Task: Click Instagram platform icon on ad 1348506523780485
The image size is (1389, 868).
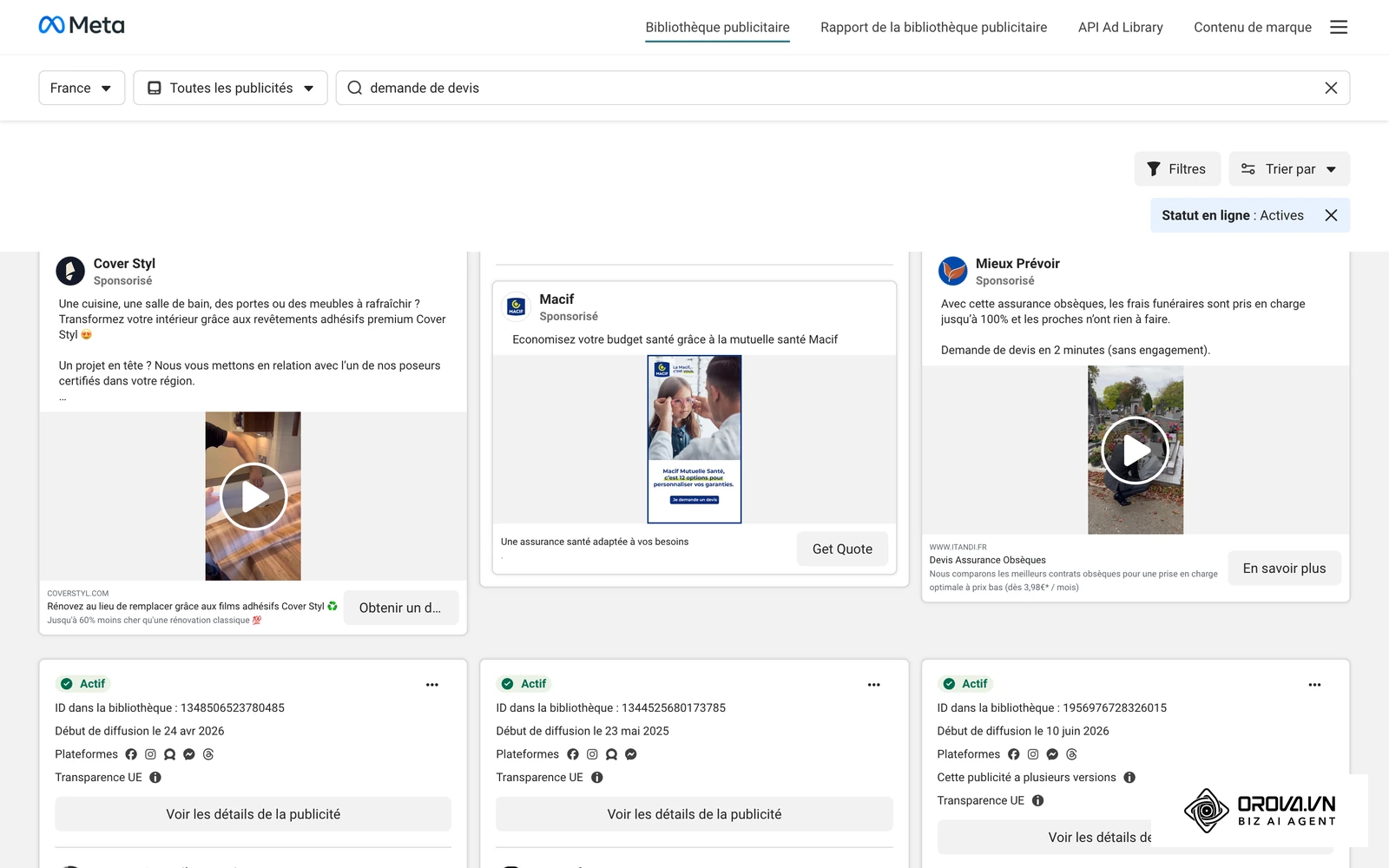Action: coord(150,754)
